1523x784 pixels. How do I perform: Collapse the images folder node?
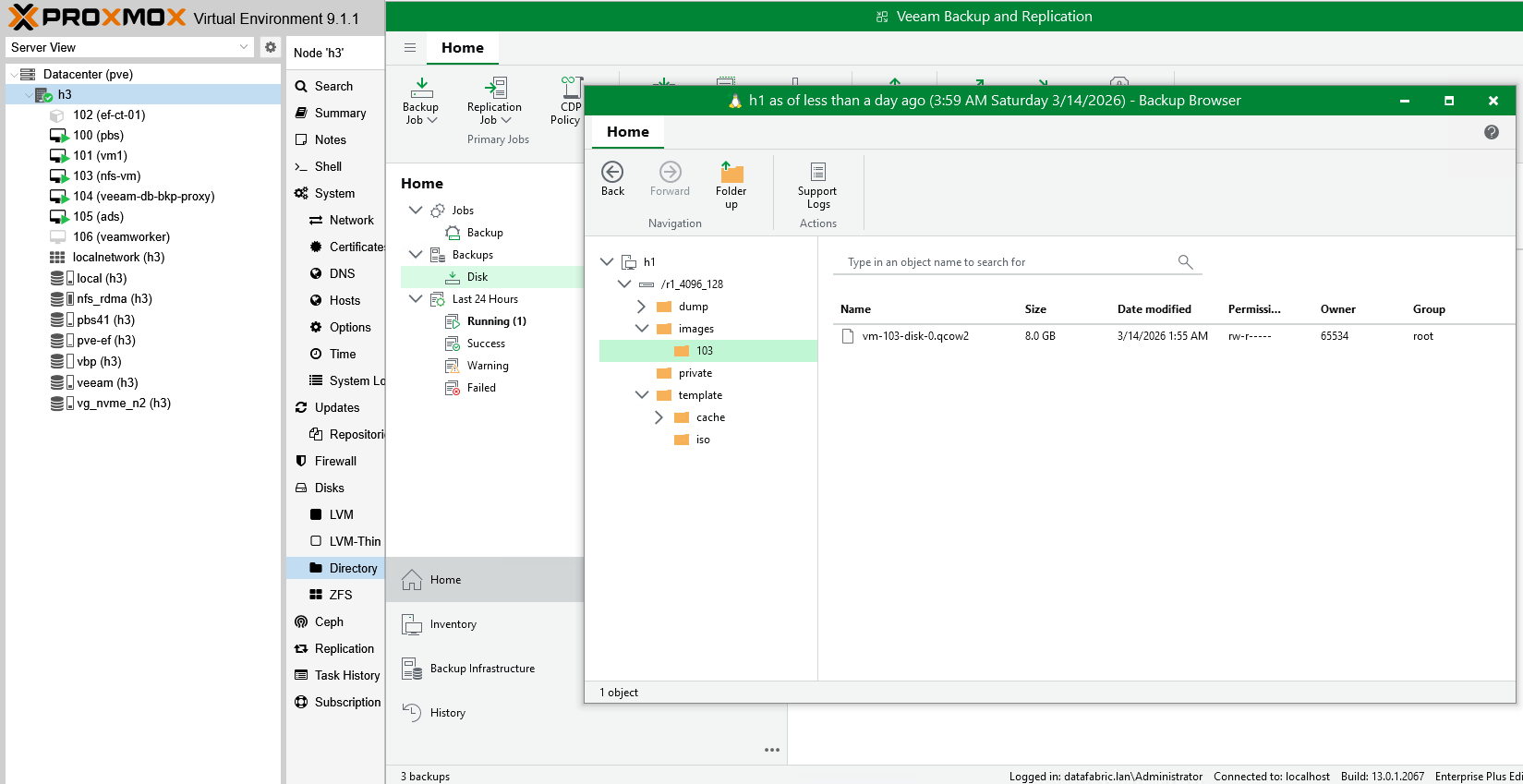click(642, 329)
